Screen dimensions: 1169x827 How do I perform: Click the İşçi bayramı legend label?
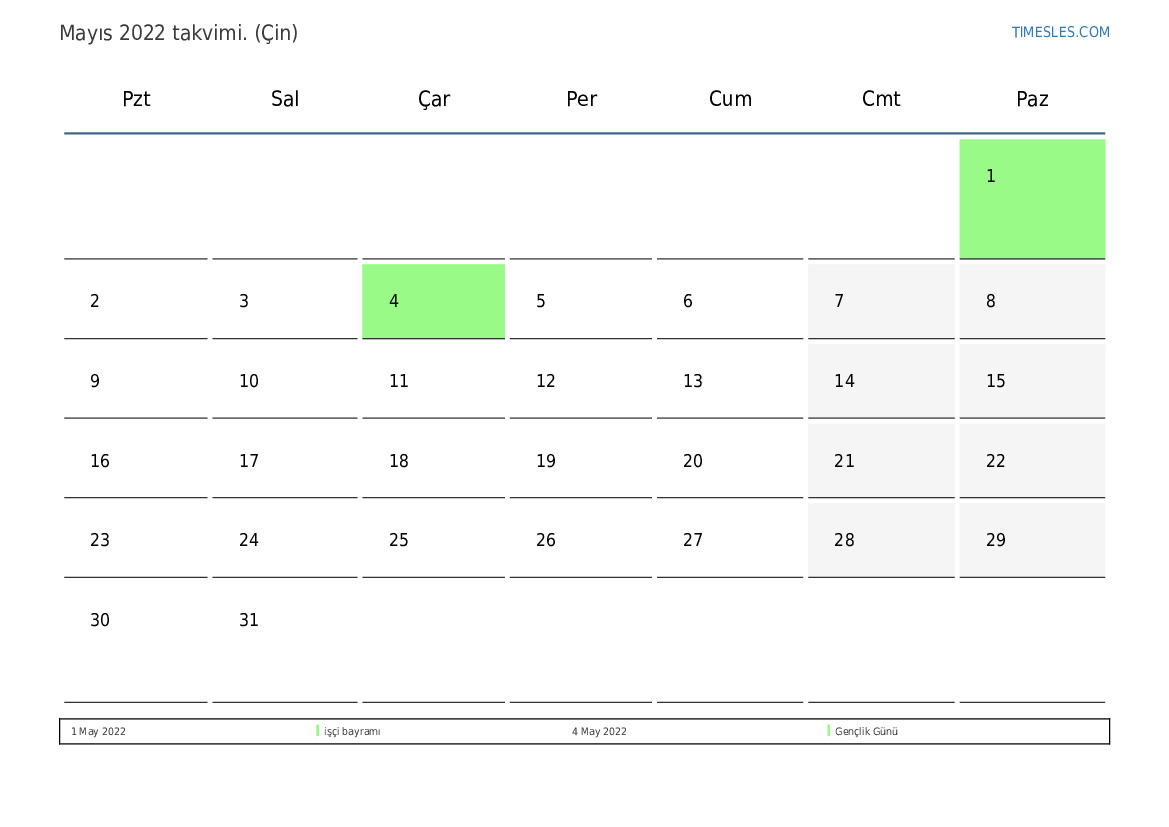pyautogui.click(x=352, y=732)
